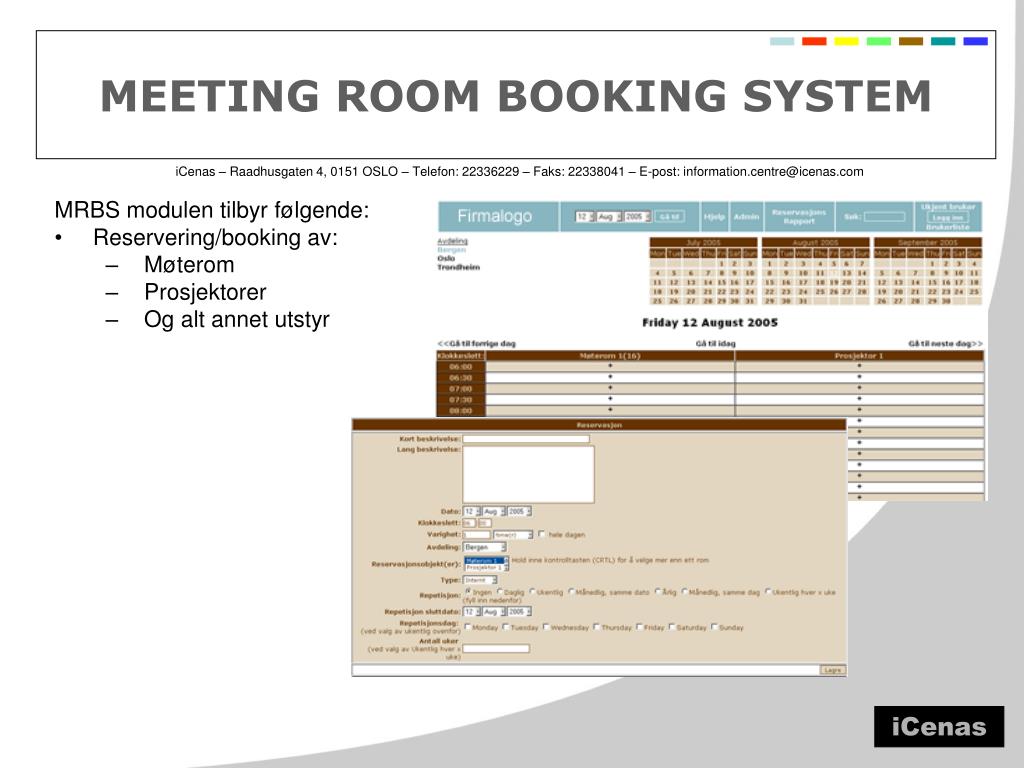Select 'Ukentlig hver x uke' radio button
1024x768 pixels.
(x=768, y=592)
